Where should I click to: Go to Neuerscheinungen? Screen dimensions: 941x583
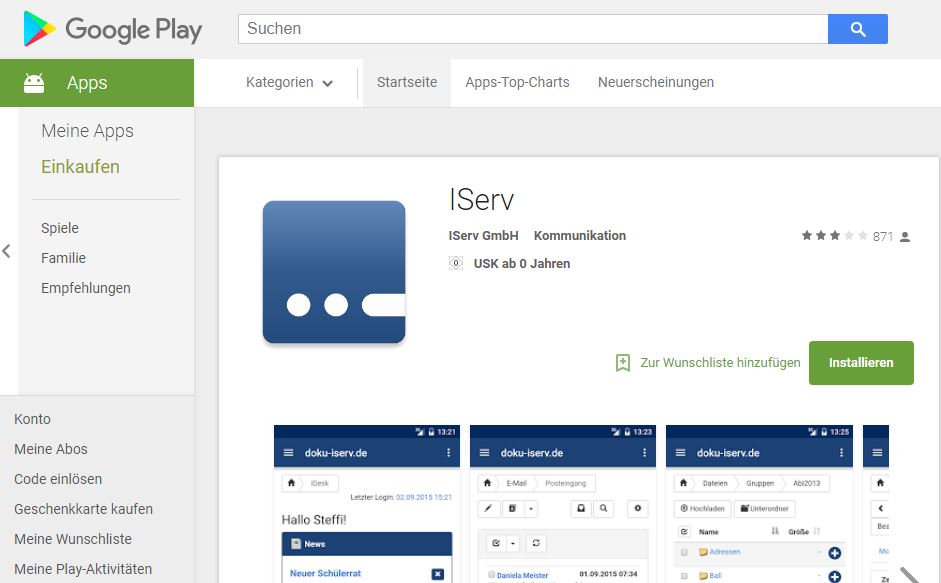pyautogui.click(x=656, y=83)
